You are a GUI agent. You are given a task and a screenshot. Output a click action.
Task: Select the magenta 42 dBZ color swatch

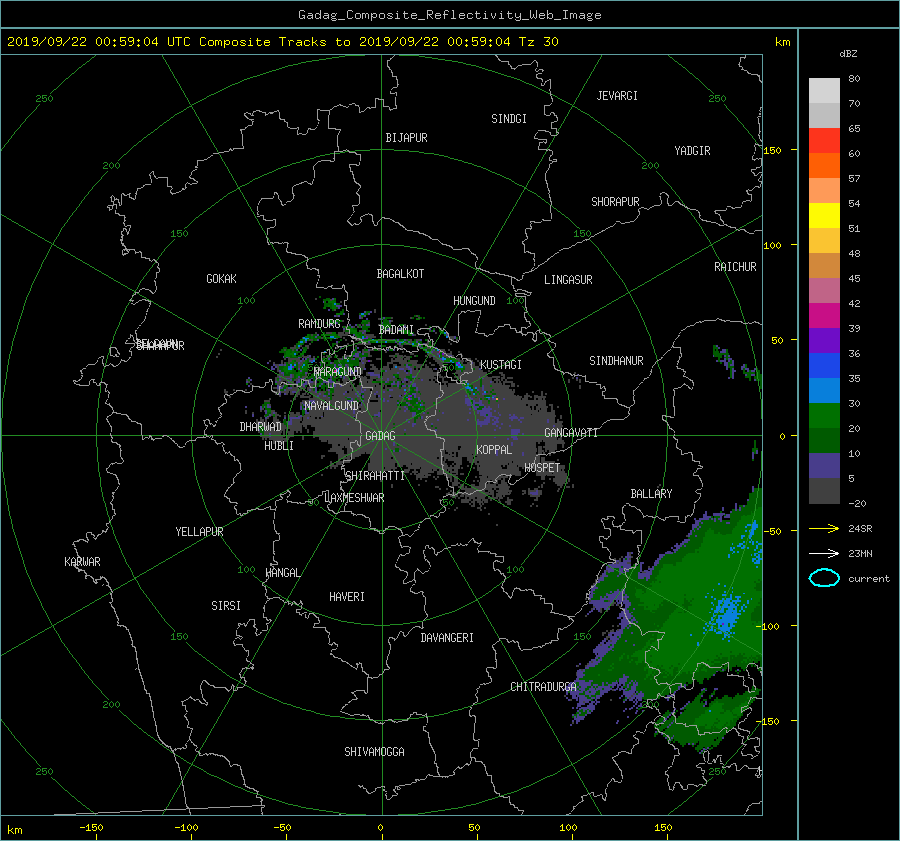tap(824, 315)
